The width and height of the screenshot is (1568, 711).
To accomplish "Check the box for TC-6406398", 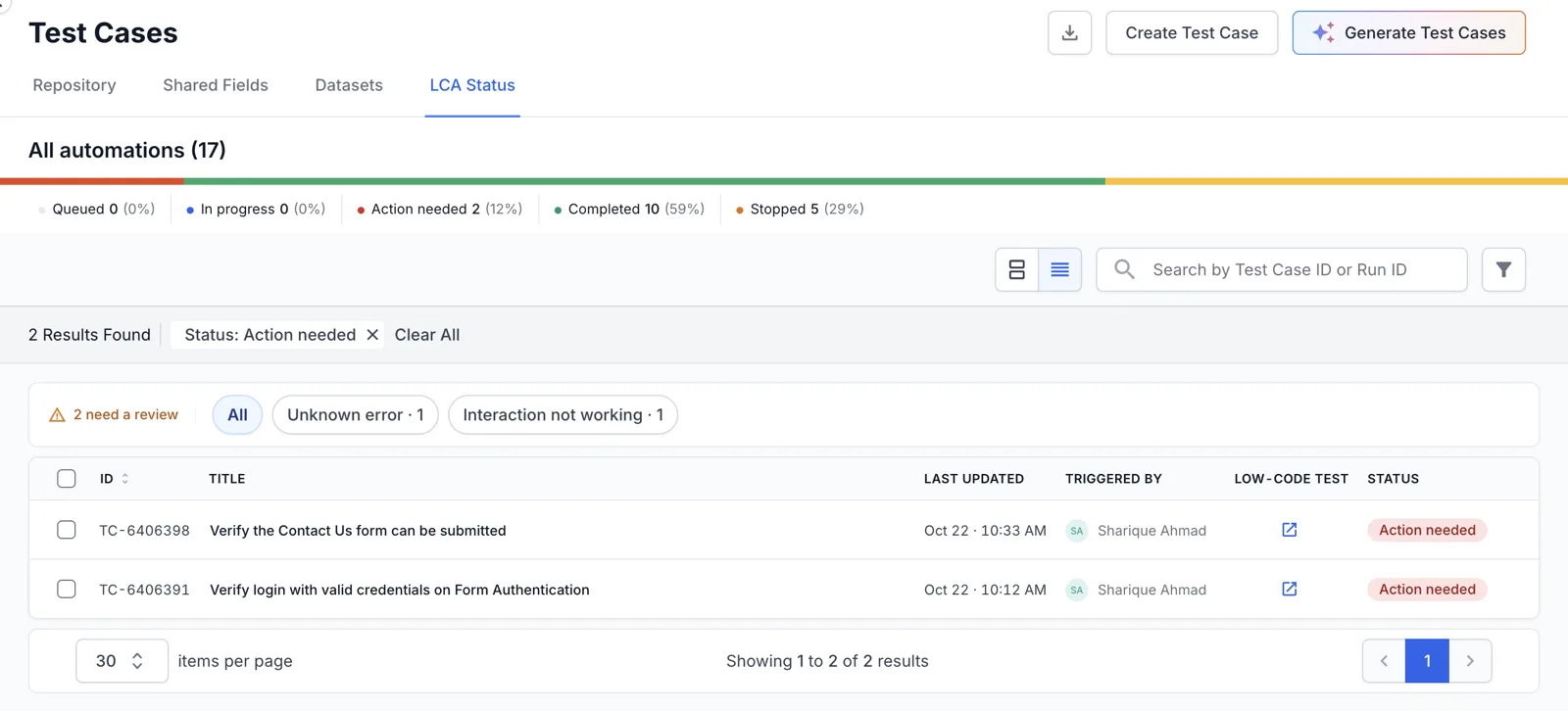I will (67, 530).
